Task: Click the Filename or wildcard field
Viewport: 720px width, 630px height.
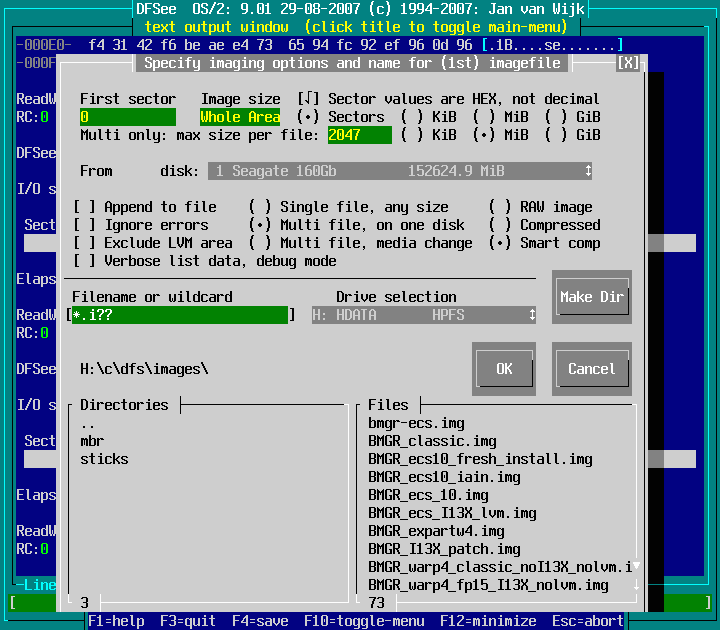Action: (180, 315)
